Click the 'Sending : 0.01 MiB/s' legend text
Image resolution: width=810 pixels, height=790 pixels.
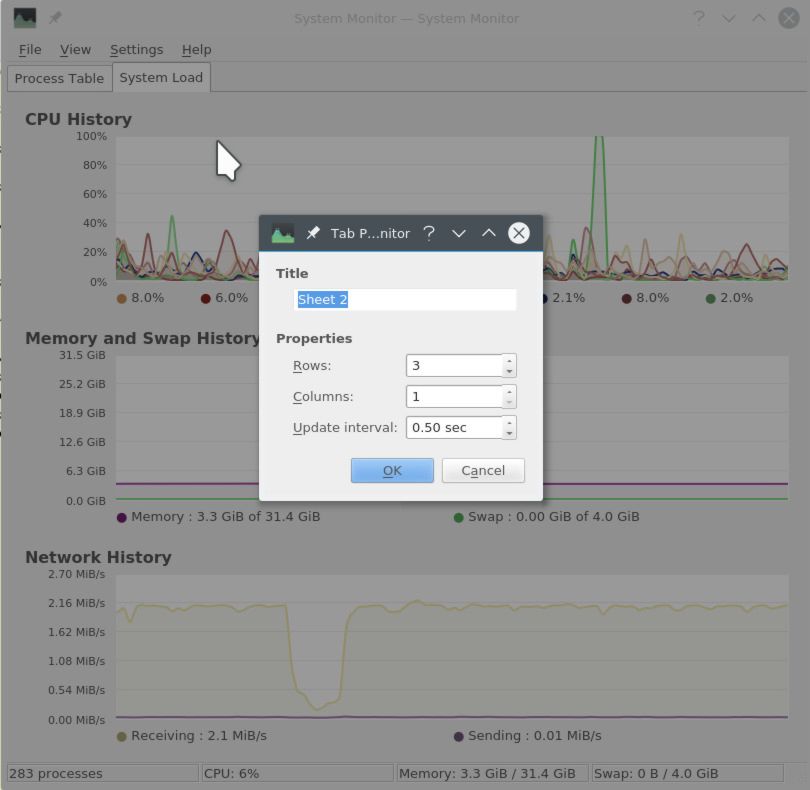click(x=535, y=736)
